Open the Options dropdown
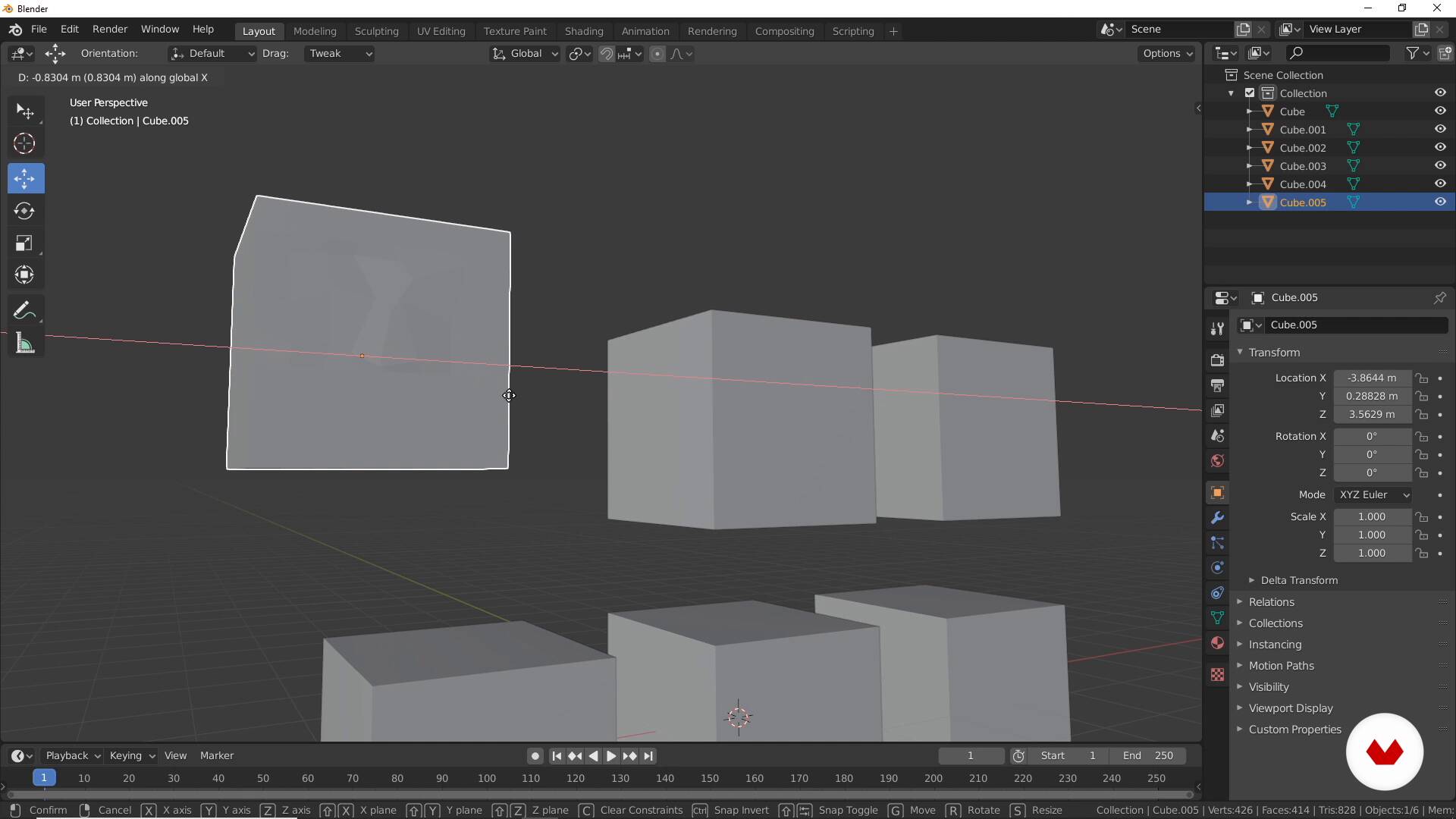This screenshot has height=819, width=1456. point(1167,53)
